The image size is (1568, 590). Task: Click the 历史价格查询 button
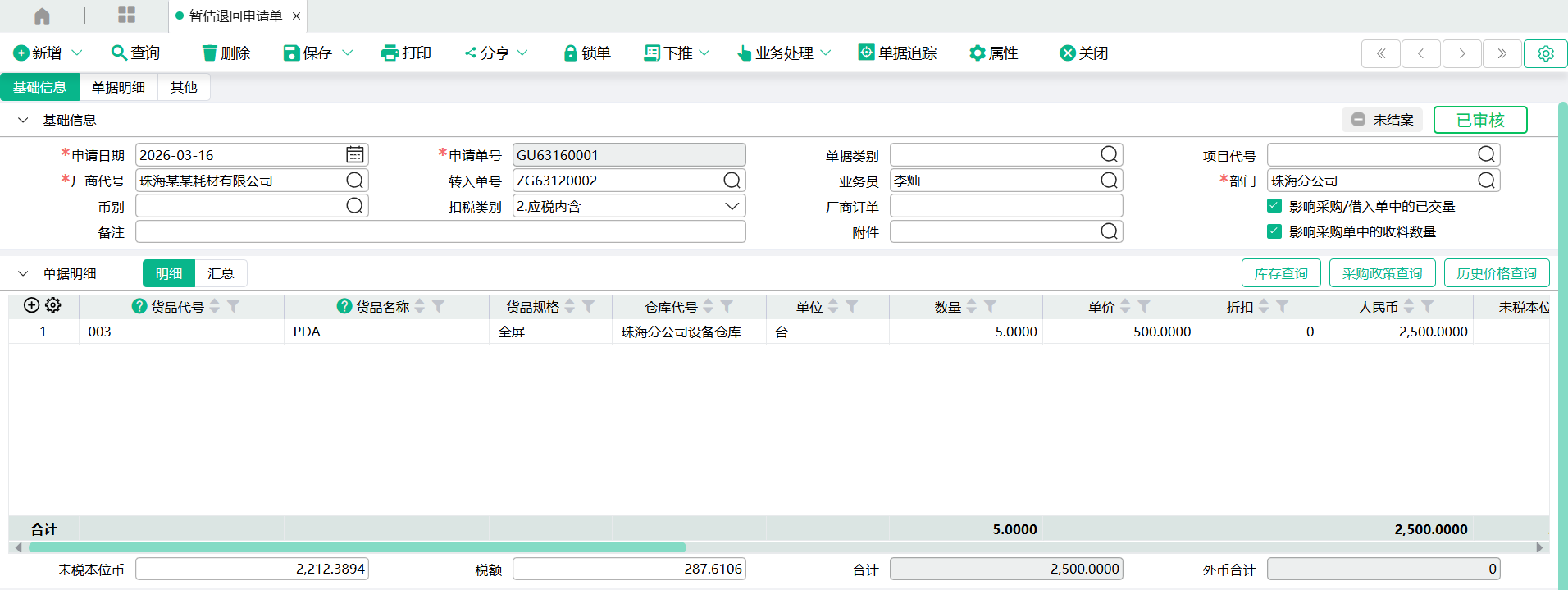tap(1496, 273)
